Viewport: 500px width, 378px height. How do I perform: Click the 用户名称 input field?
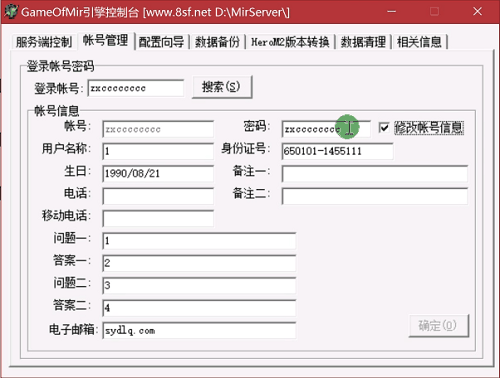(158, 151)
